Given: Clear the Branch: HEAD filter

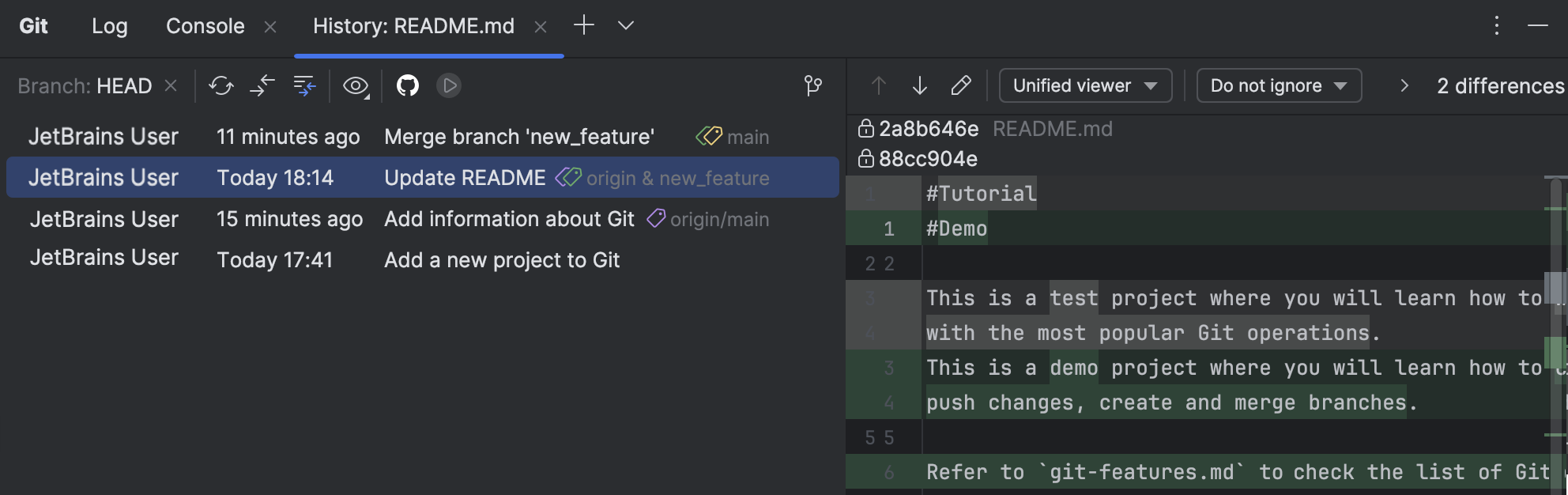Looking at the screenshot, I should (x=171, y=85).
